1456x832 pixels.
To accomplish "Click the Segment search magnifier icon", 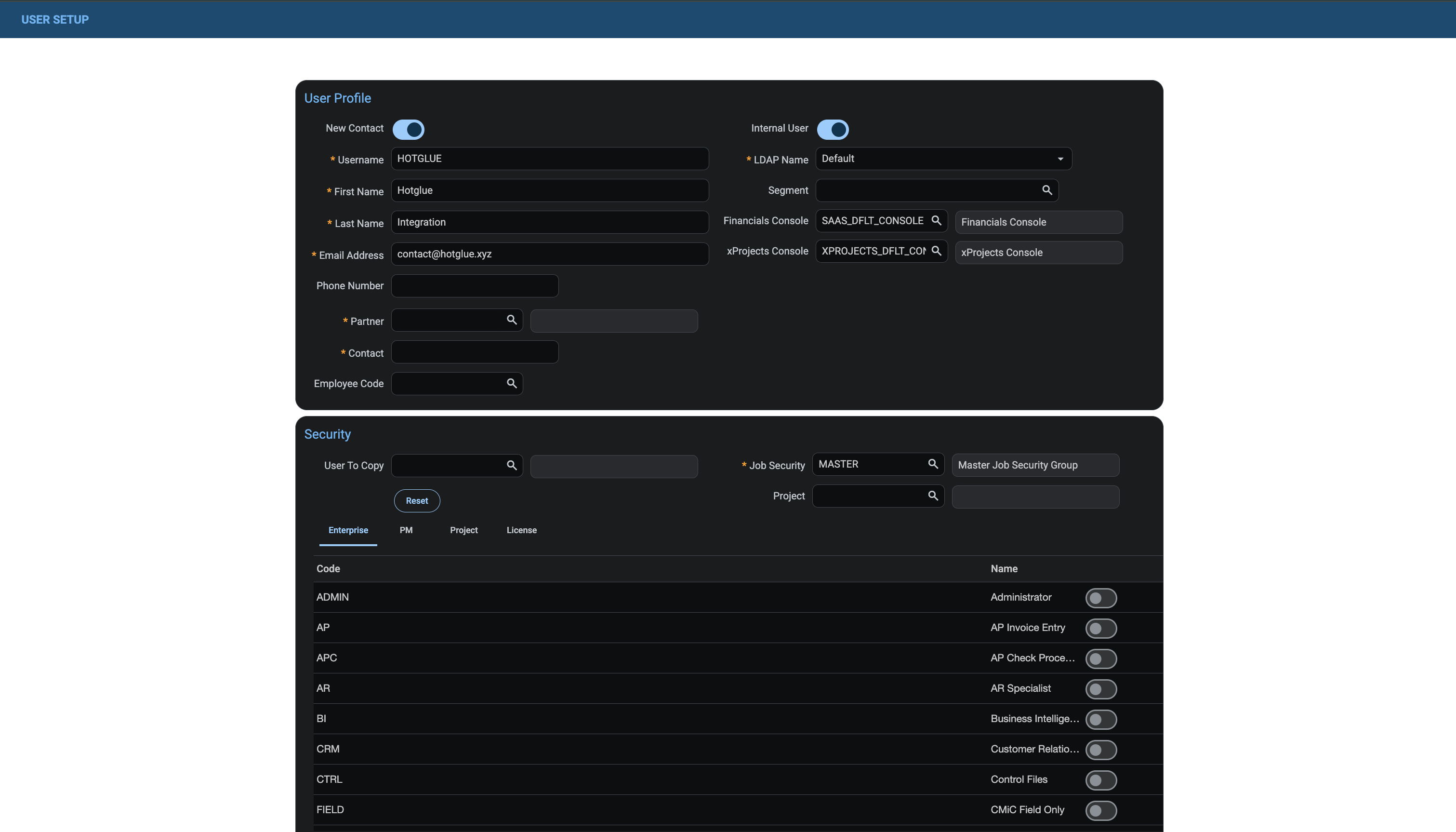I will (x=1046, y=190).
